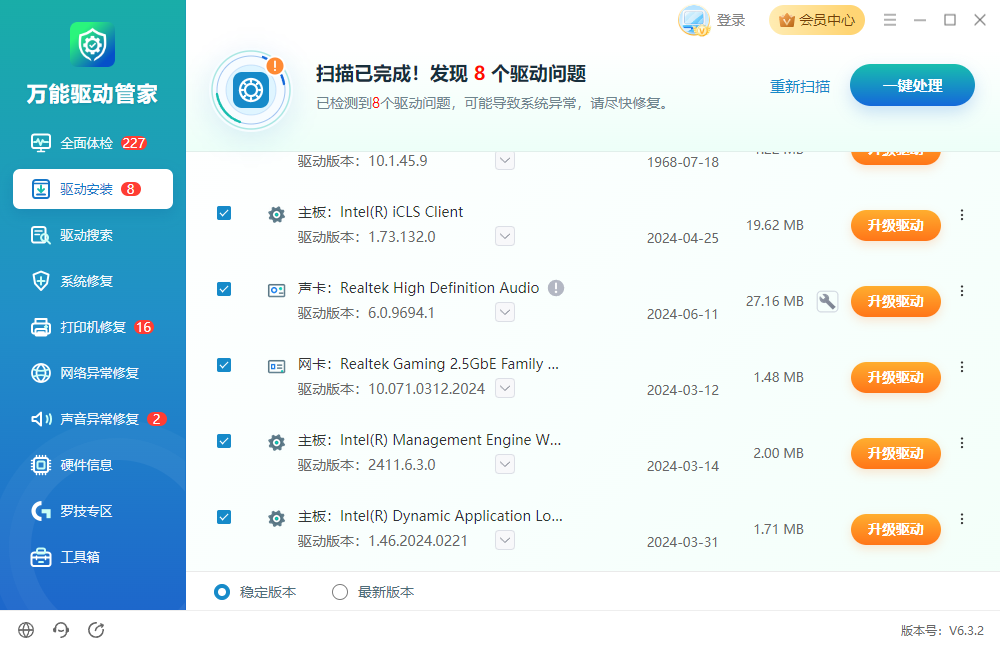The image size is (1000, 650).
Task: Click 重新扫描 to rescan
Action: [800, 86]
